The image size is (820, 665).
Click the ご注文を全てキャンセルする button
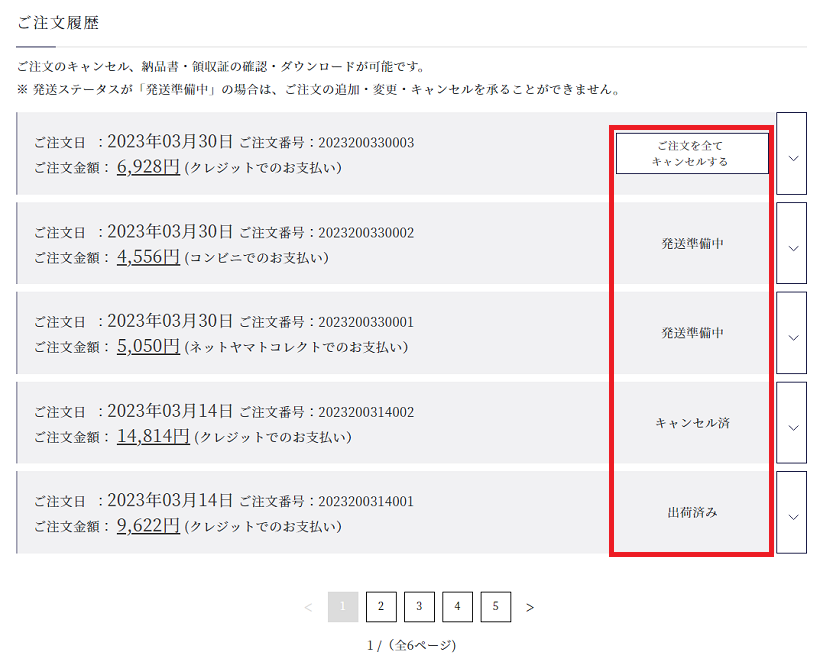[692, 153]
